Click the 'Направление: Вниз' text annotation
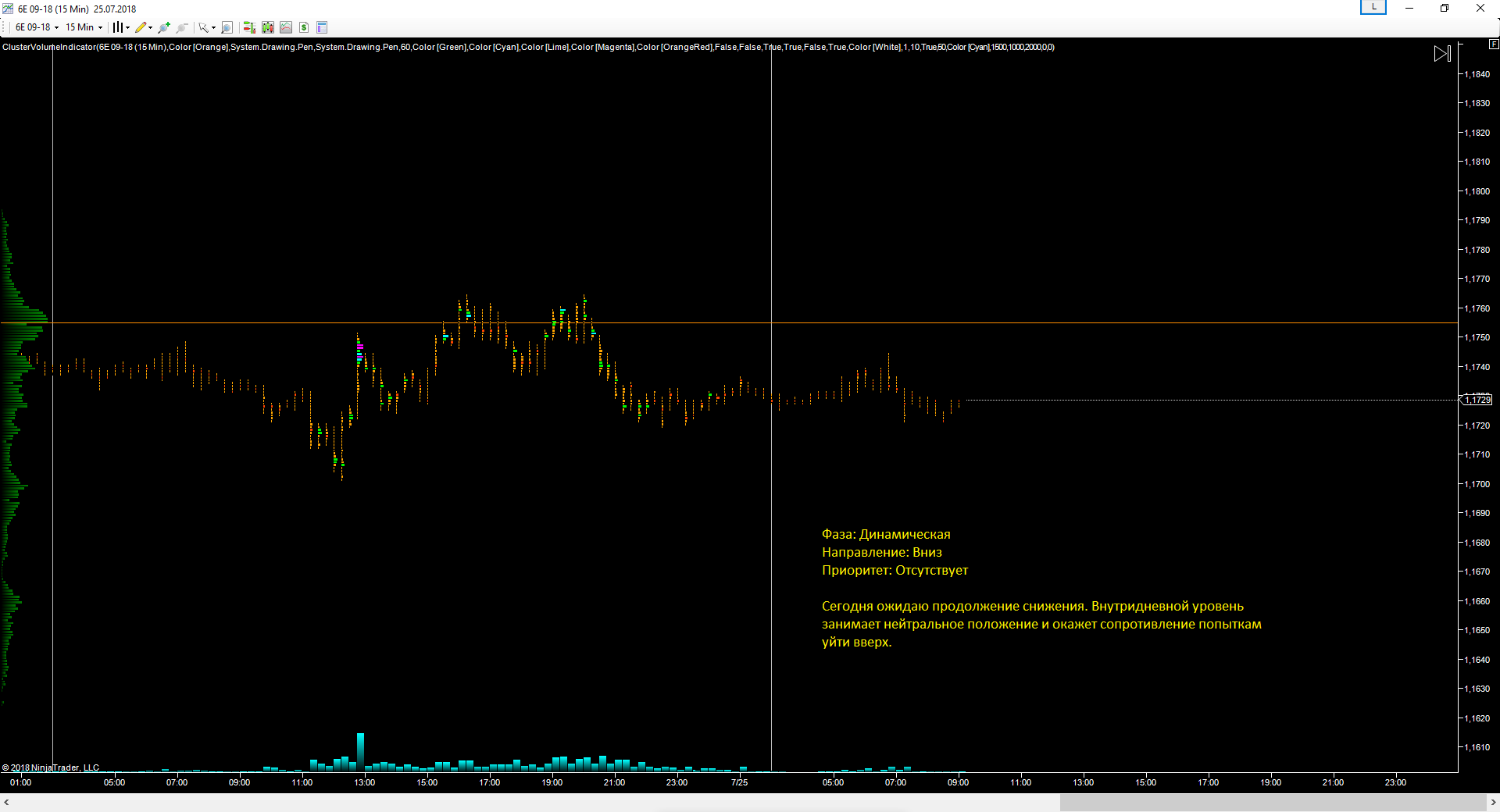 pos(882,552)
